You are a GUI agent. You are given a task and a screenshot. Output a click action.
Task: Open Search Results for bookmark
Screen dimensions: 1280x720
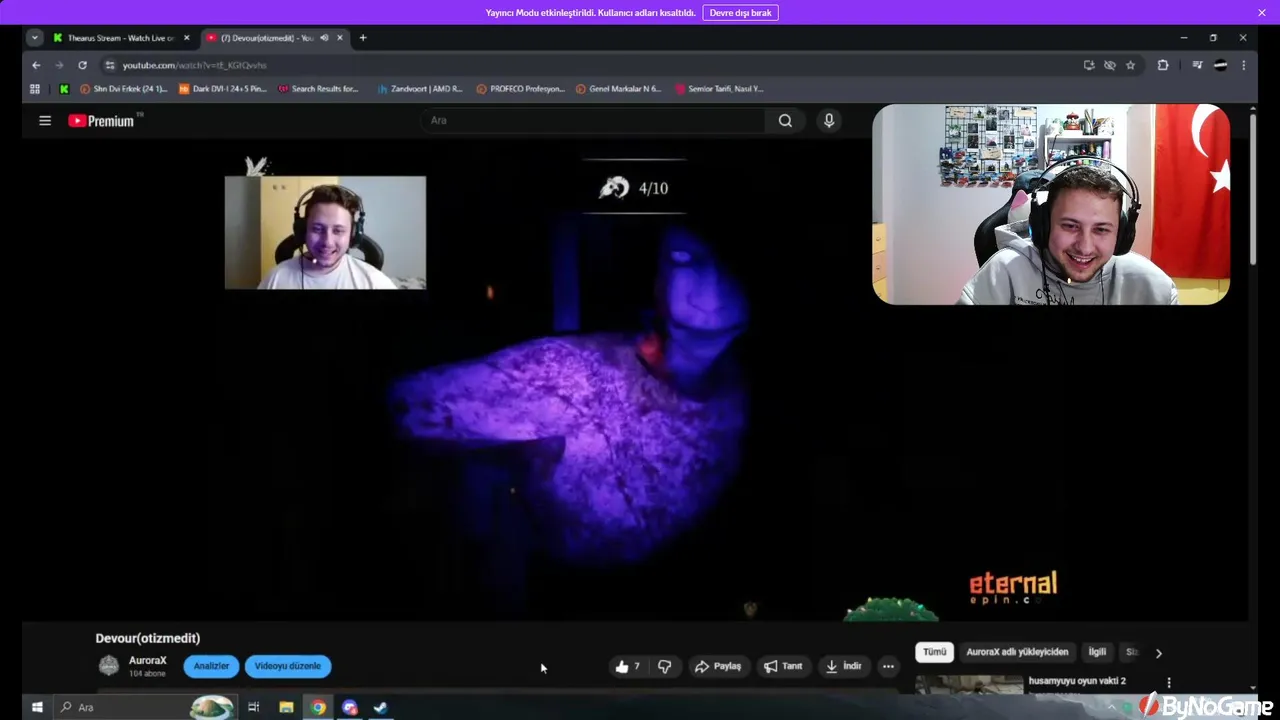point(318,89)
